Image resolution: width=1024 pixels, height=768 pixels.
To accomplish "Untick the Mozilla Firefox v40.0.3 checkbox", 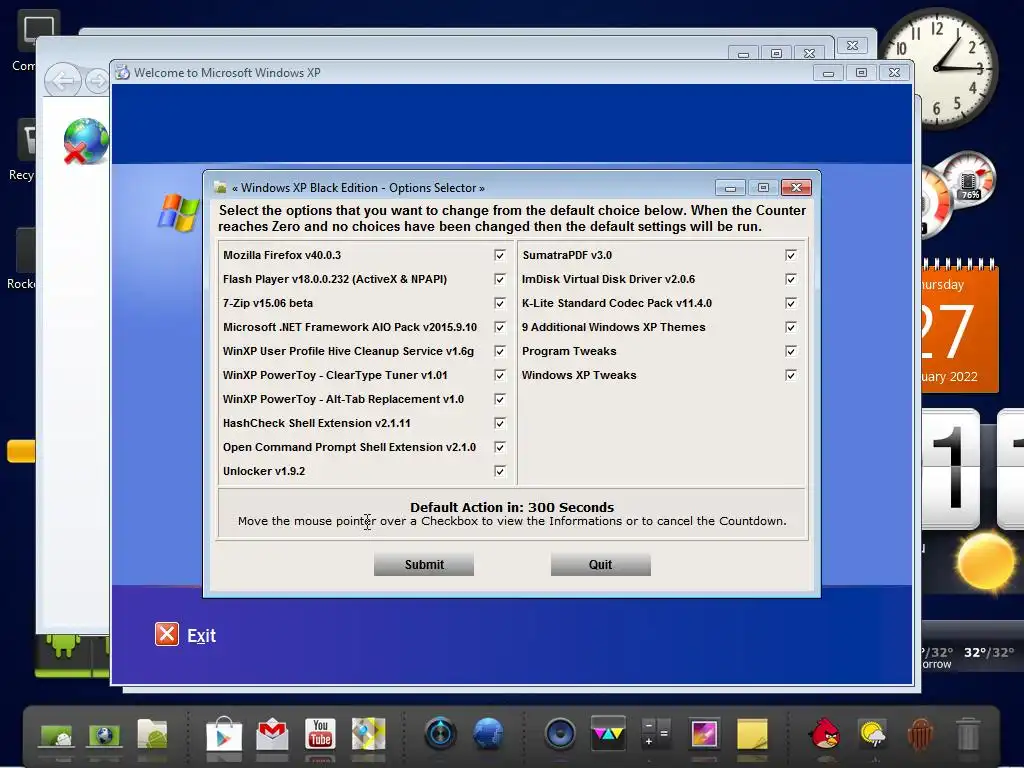I will [500, 255].
